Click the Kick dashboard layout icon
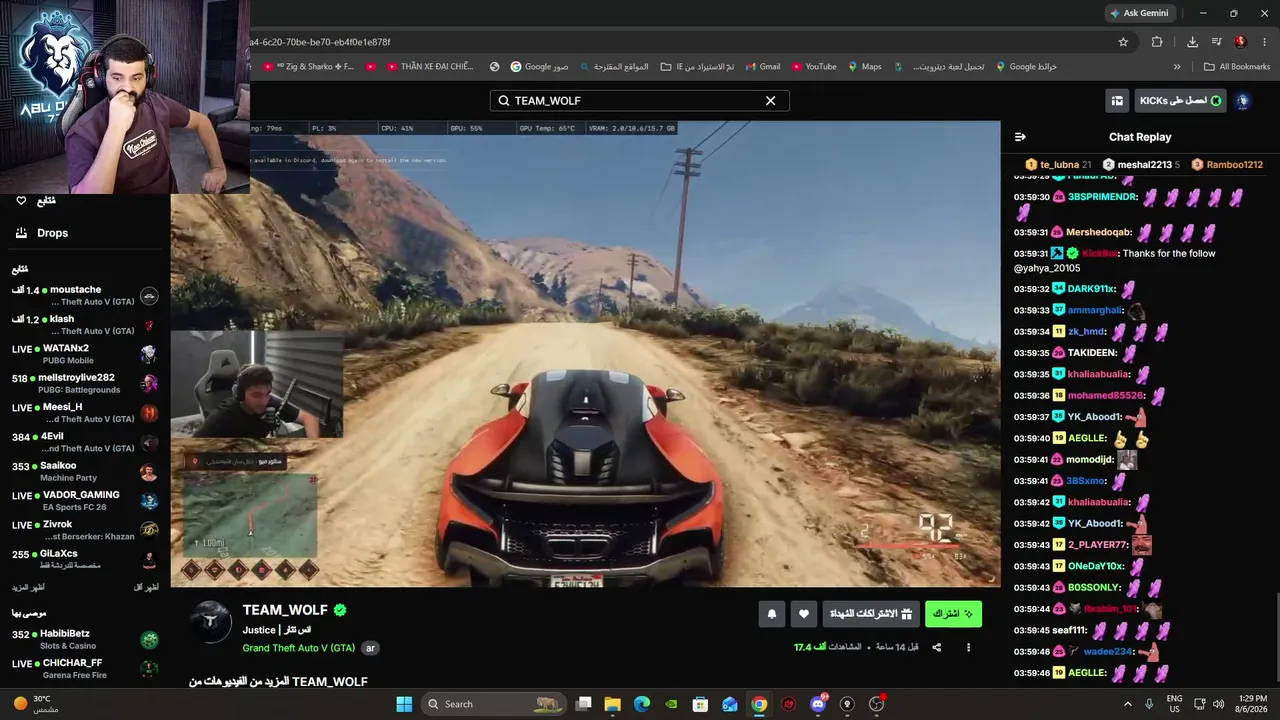The height and width of the screenshot is (720, 1280). (1117, 101)
